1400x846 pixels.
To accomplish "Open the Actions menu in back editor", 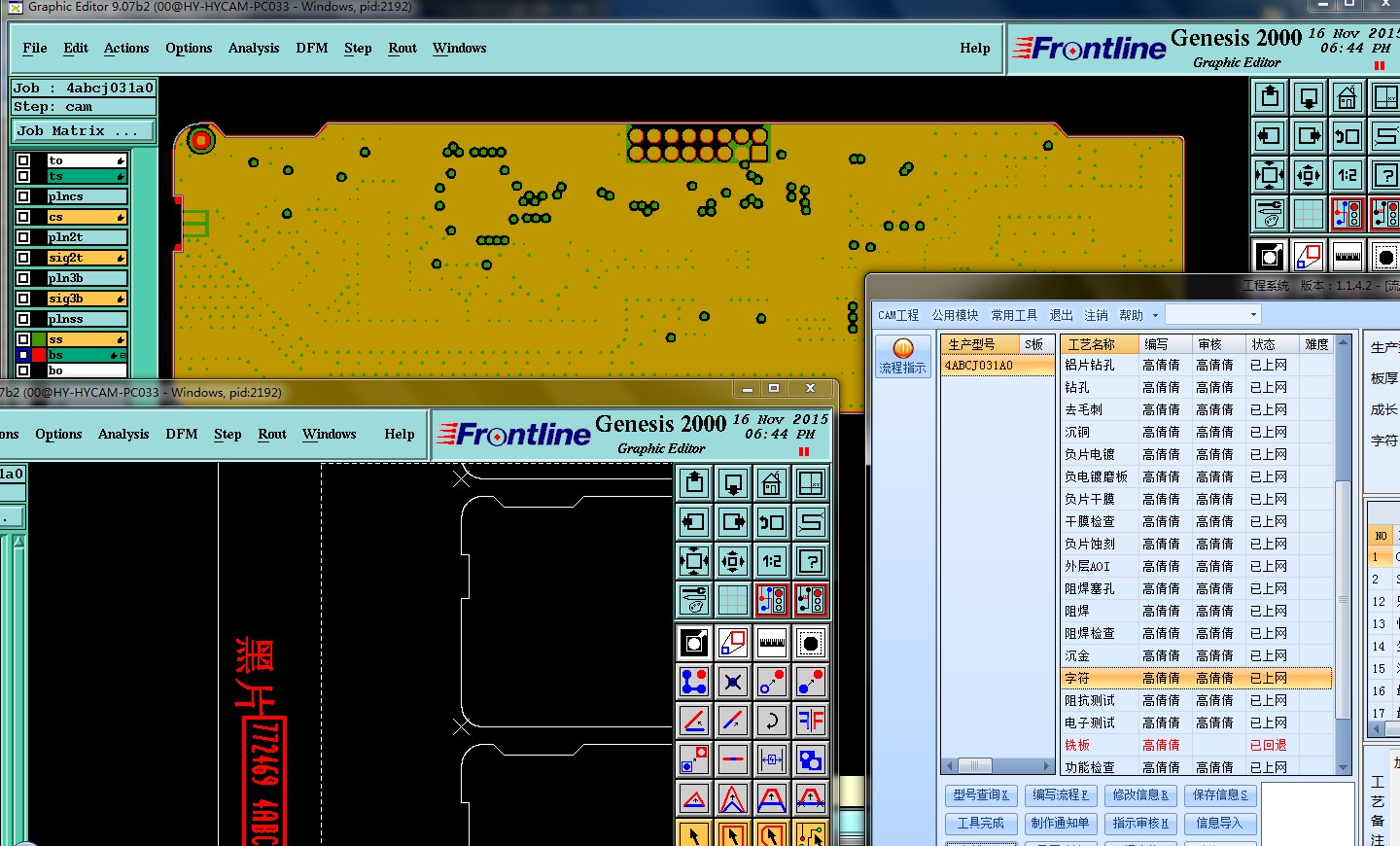I will [x=126, y=48].
